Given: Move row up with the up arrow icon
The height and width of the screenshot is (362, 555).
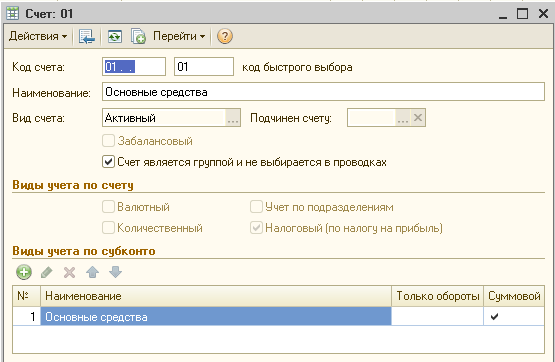Looking at the screenshot, I should point(92,272).
